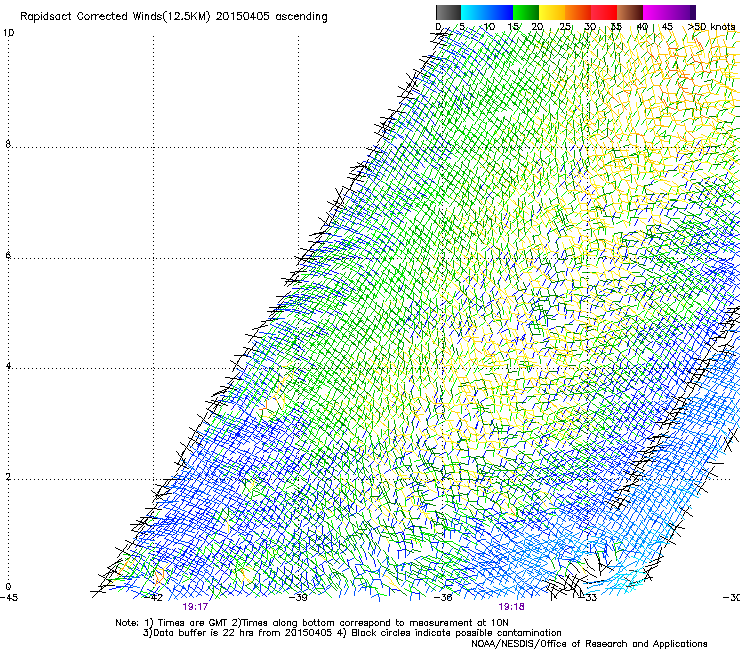Click the 'Rapidscat Corrected Winds(12.5KM)' title text
This screenshot has height=650, width=740.
click(115, 17)
